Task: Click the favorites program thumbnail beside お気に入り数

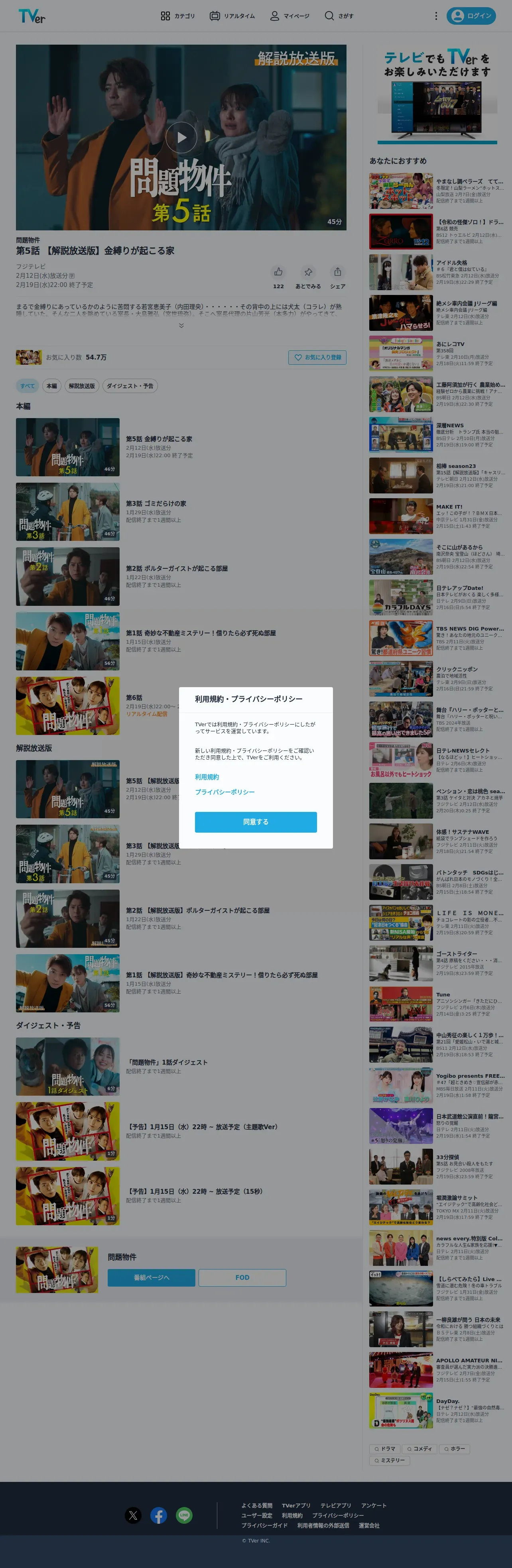Action: click(x=29, y=357)
